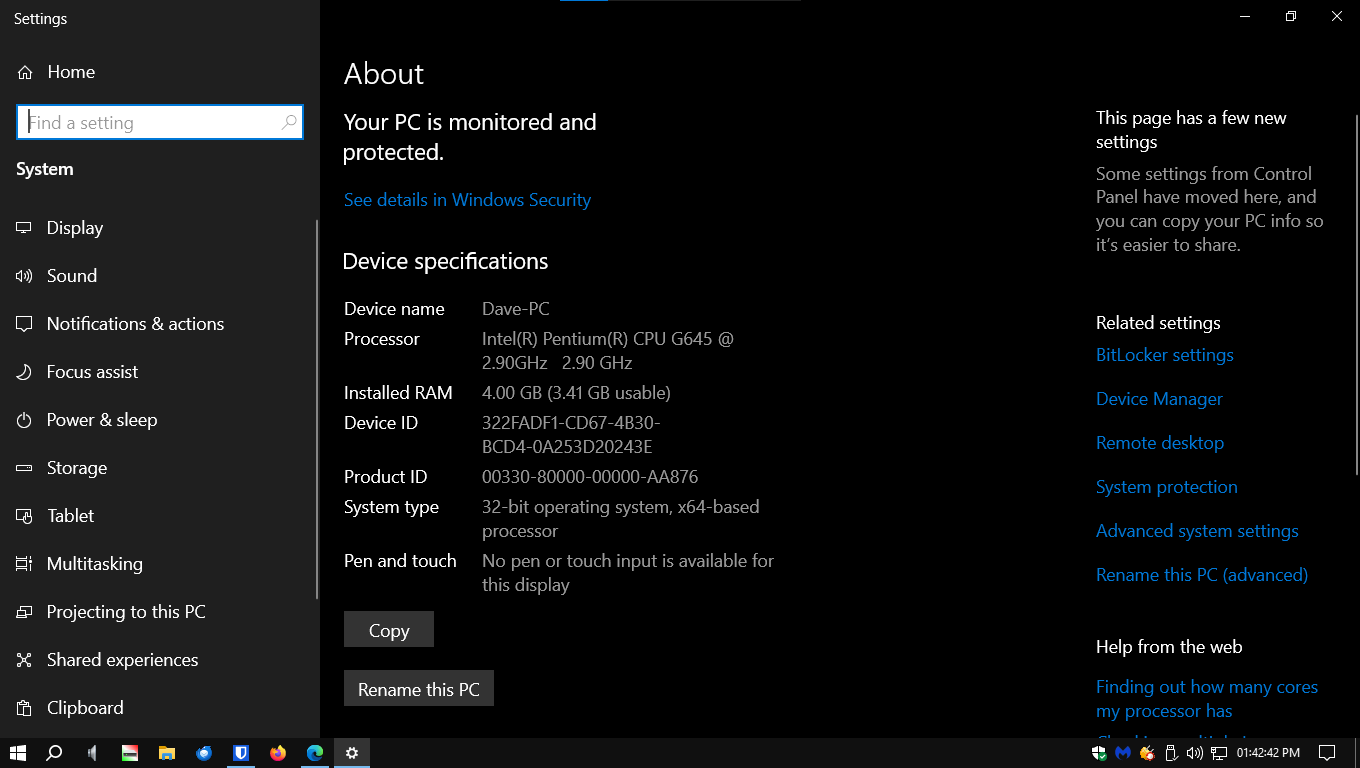Viewport: 1360px width, 768px height.
Task: Open Finding out how many cores link
Action: click(x=1207, y=699)
